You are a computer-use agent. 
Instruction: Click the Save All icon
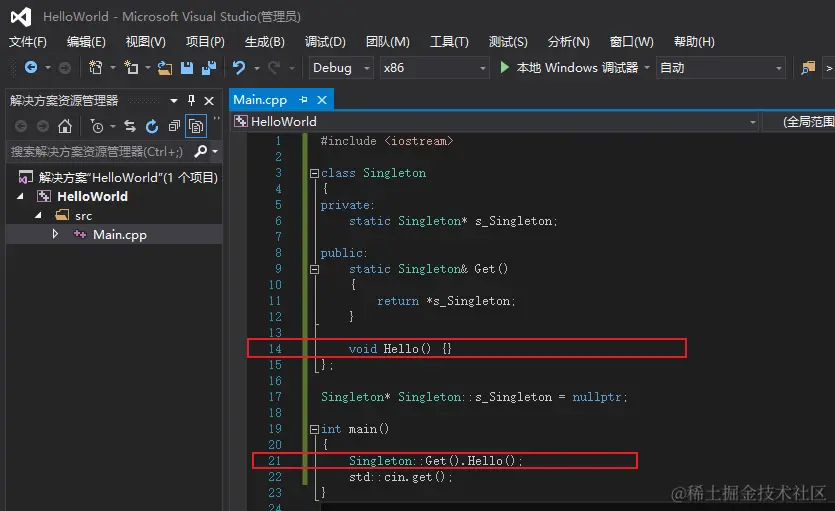(209, 68)
